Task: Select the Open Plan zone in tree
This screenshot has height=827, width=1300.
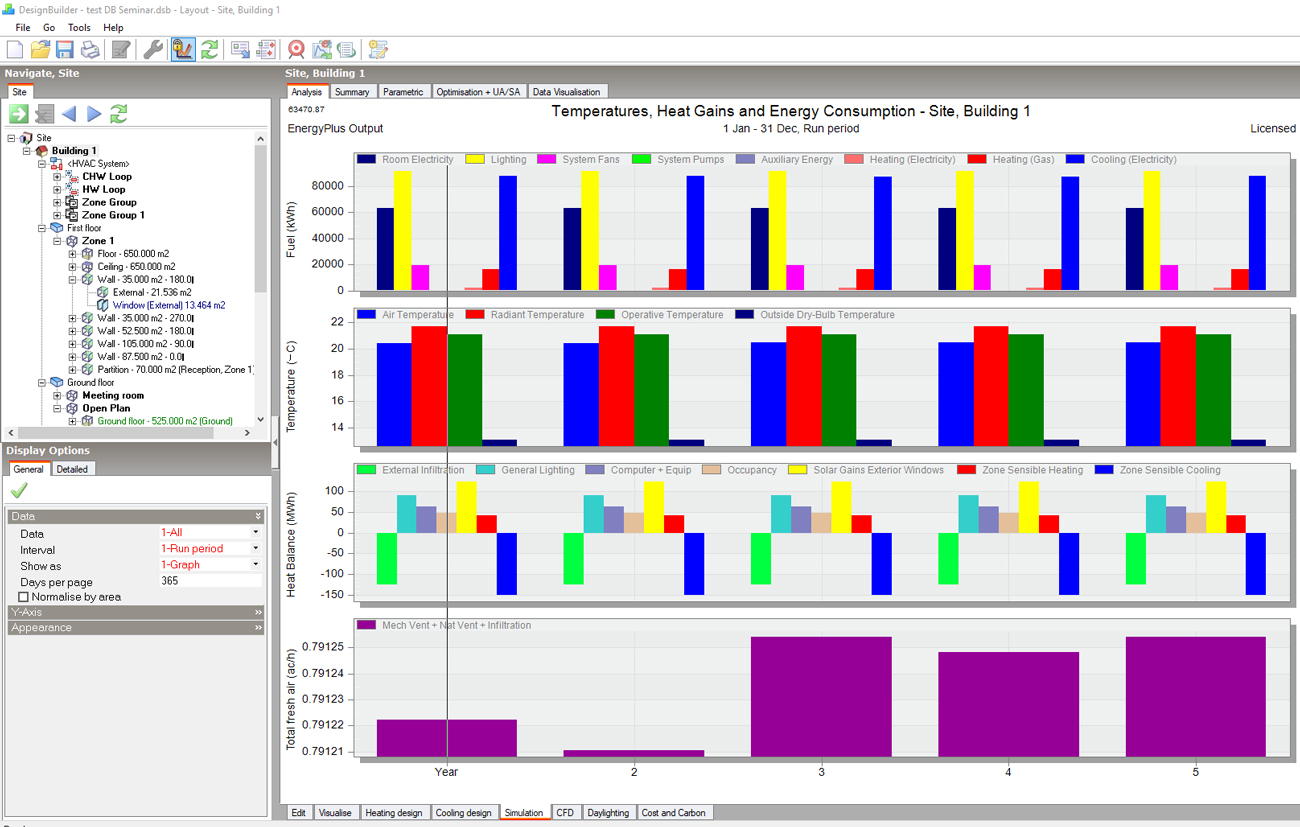Action: click(x=106, y=408)
